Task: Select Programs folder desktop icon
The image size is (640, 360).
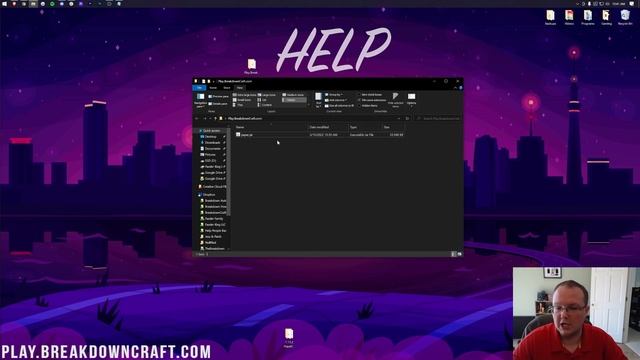Action: click(x=588, y=17)
